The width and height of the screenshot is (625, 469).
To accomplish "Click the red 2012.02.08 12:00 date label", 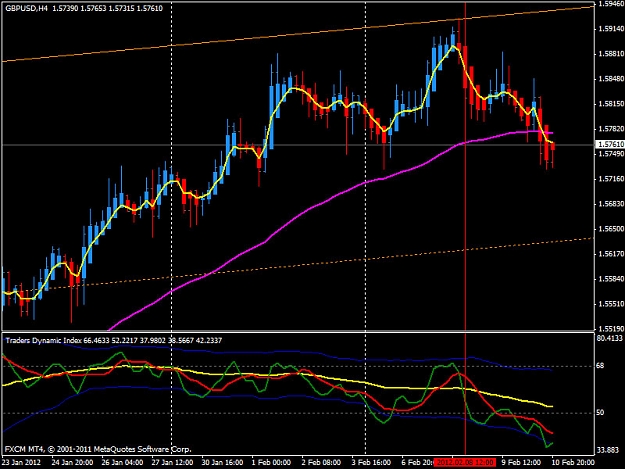I will 465,463.
